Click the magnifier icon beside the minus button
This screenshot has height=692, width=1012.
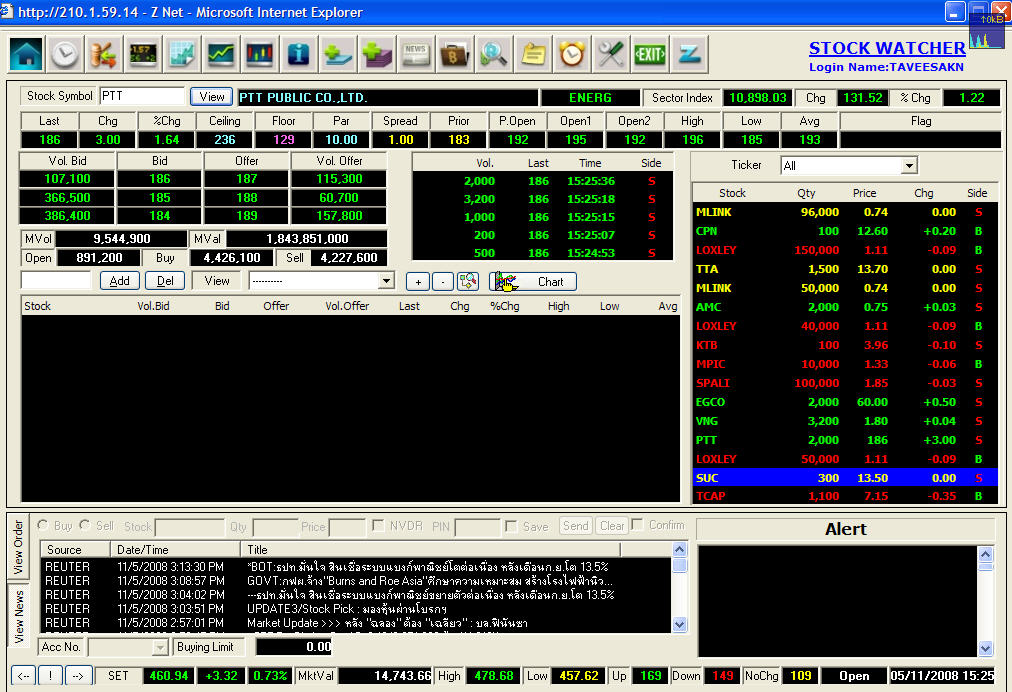click(x=468, y=281)
